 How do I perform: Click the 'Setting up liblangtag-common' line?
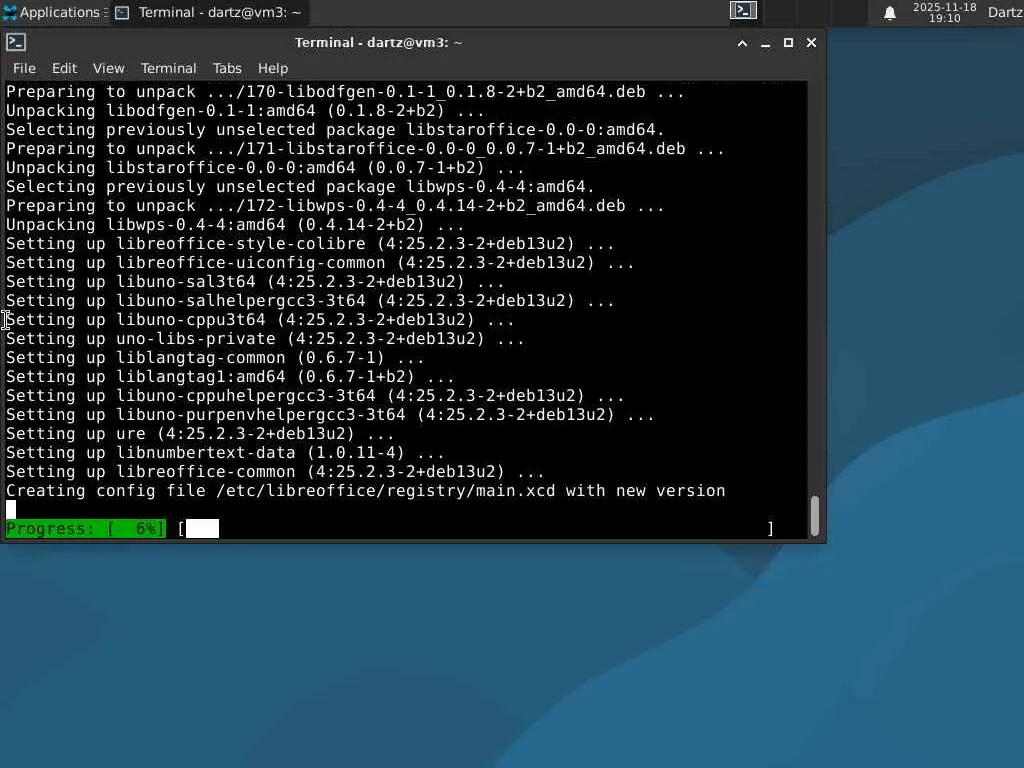215,358
